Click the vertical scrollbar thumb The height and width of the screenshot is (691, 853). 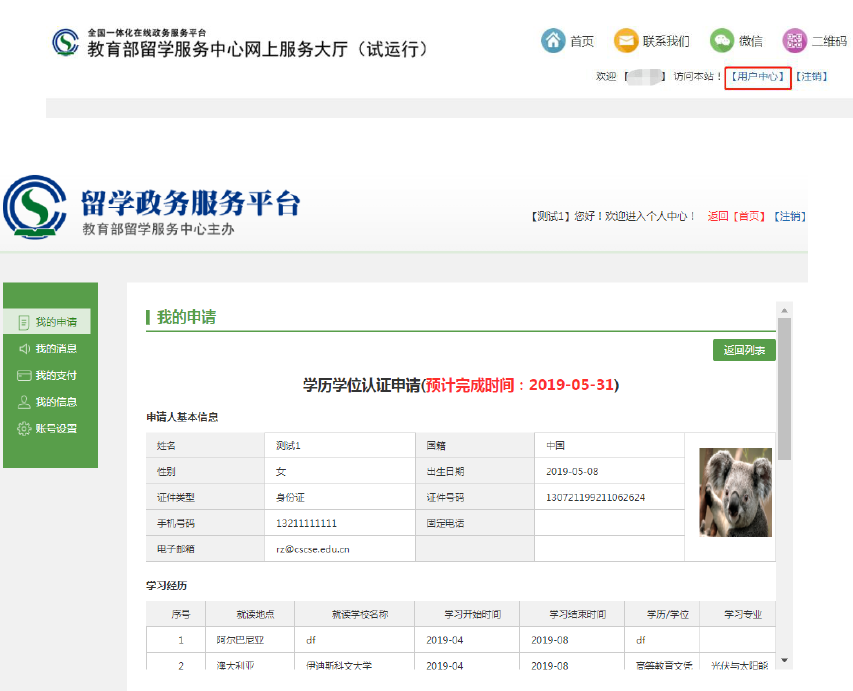pos(784,390)
